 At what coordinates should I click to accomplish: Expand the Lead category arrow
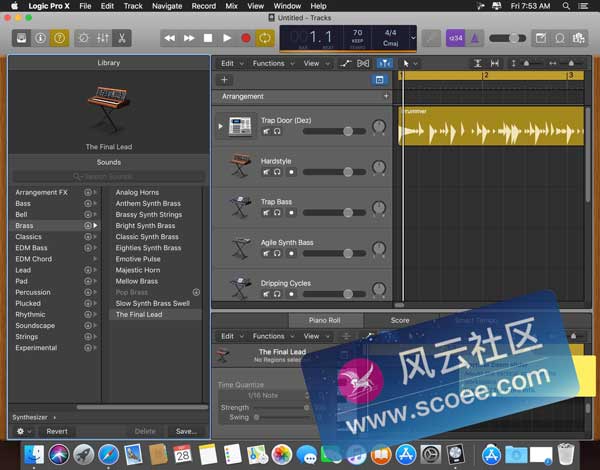pyautogui.click(x=95, y=270)
